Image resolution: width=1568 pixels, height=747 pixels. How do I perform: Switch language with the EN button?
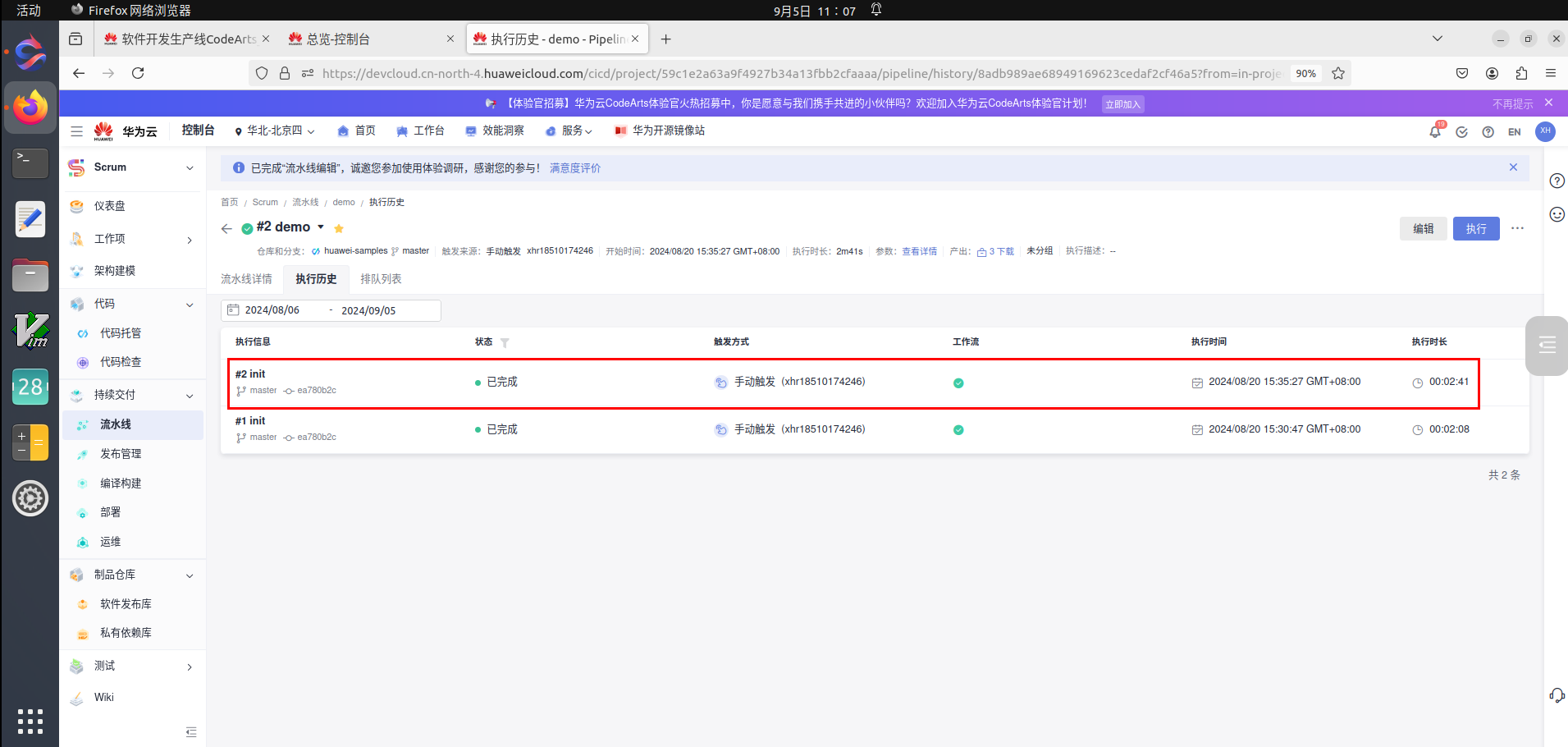(x=1515, y=132)
